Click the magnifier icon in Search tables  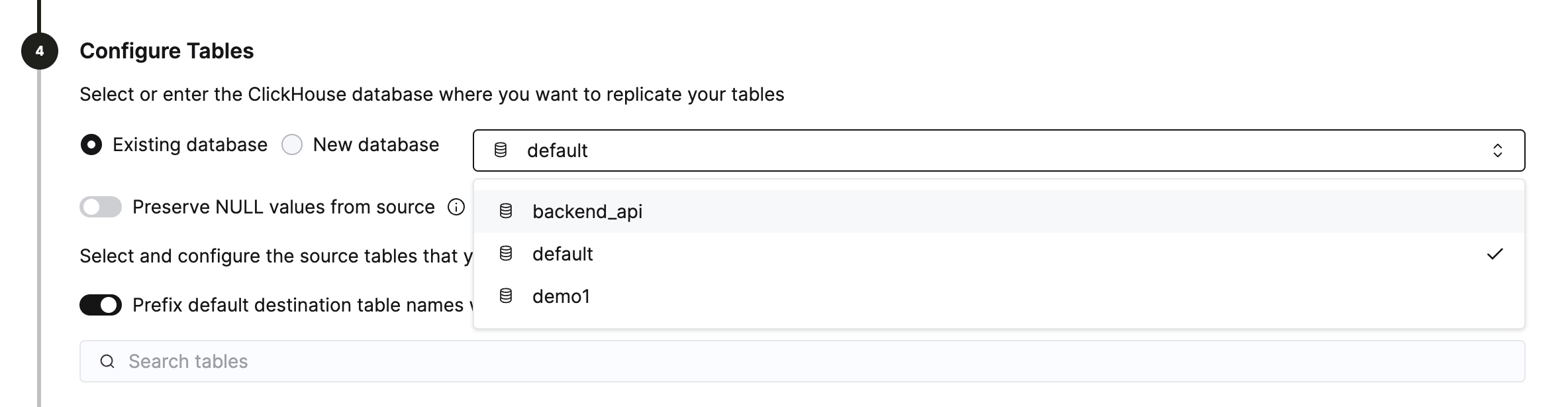tap(107, 361)
